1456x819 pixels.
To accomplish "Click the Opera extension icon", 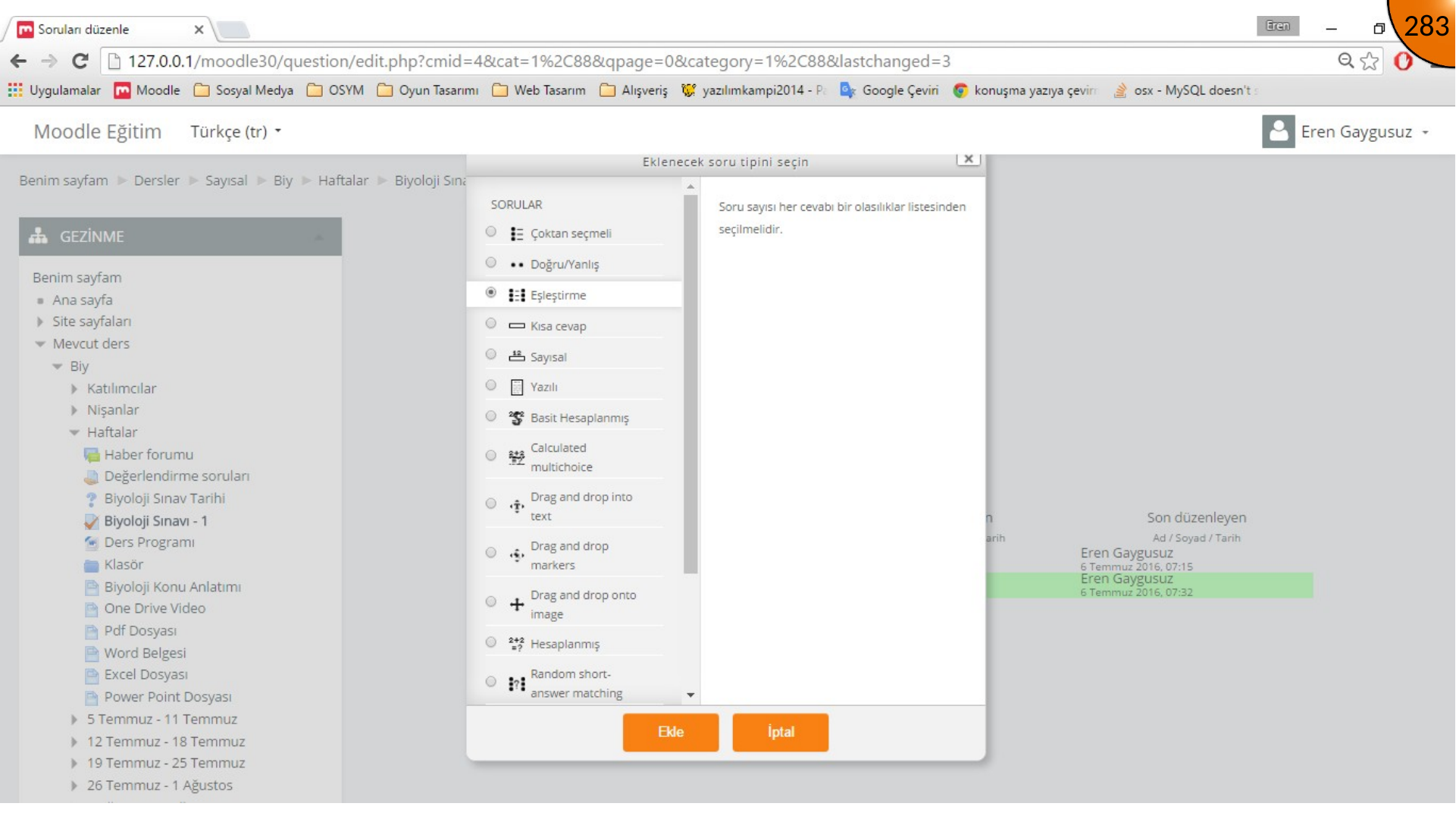I will click(x=1403, y=61).
